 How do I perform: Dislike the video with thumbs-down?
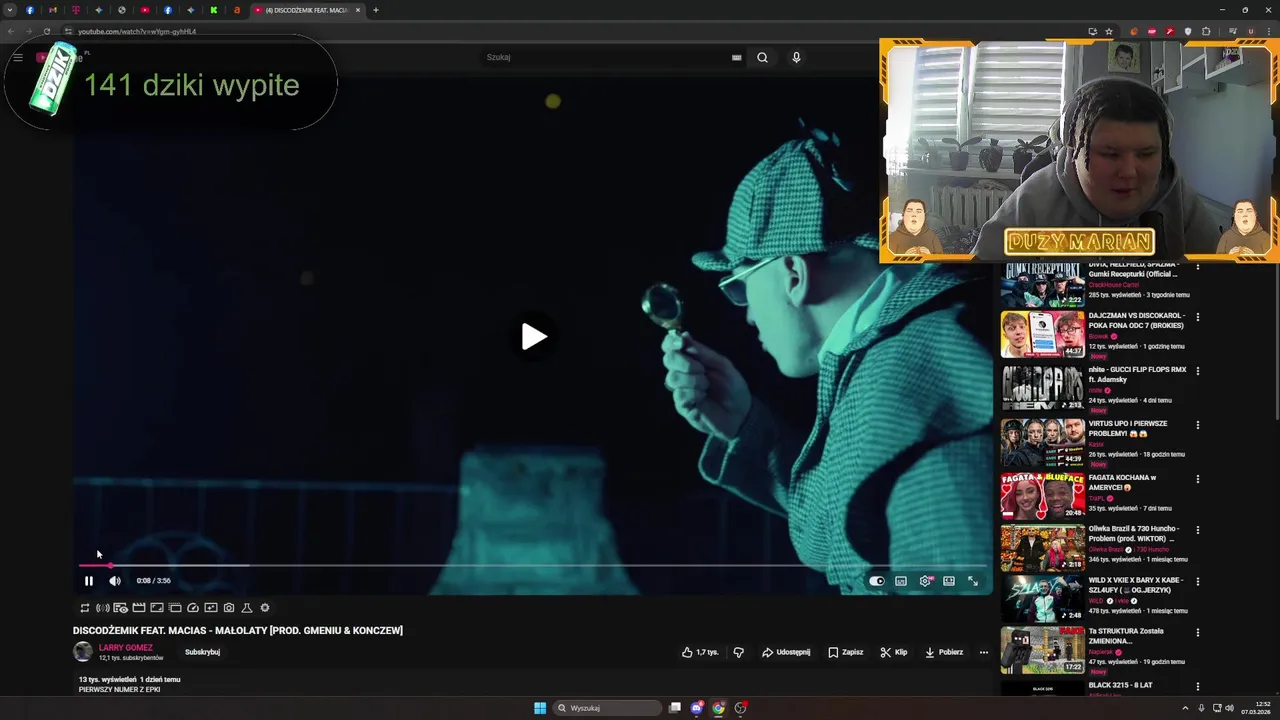tap(739, 652)
